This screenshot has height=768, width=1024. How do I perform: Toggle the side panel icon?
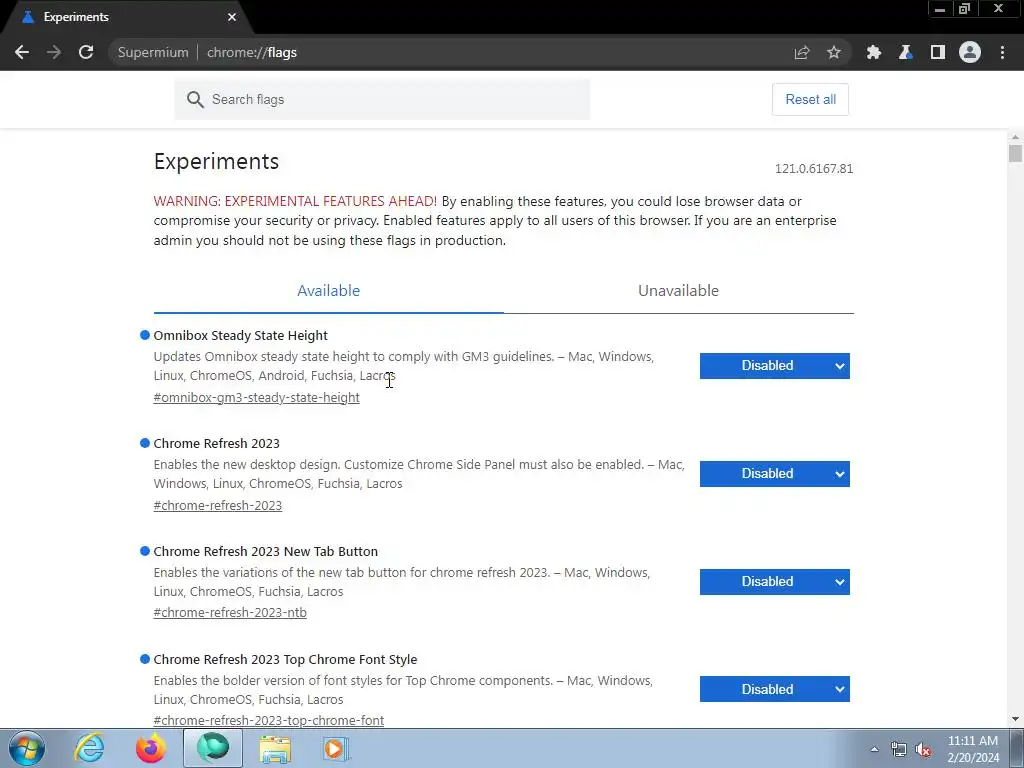tap(938, 52)
